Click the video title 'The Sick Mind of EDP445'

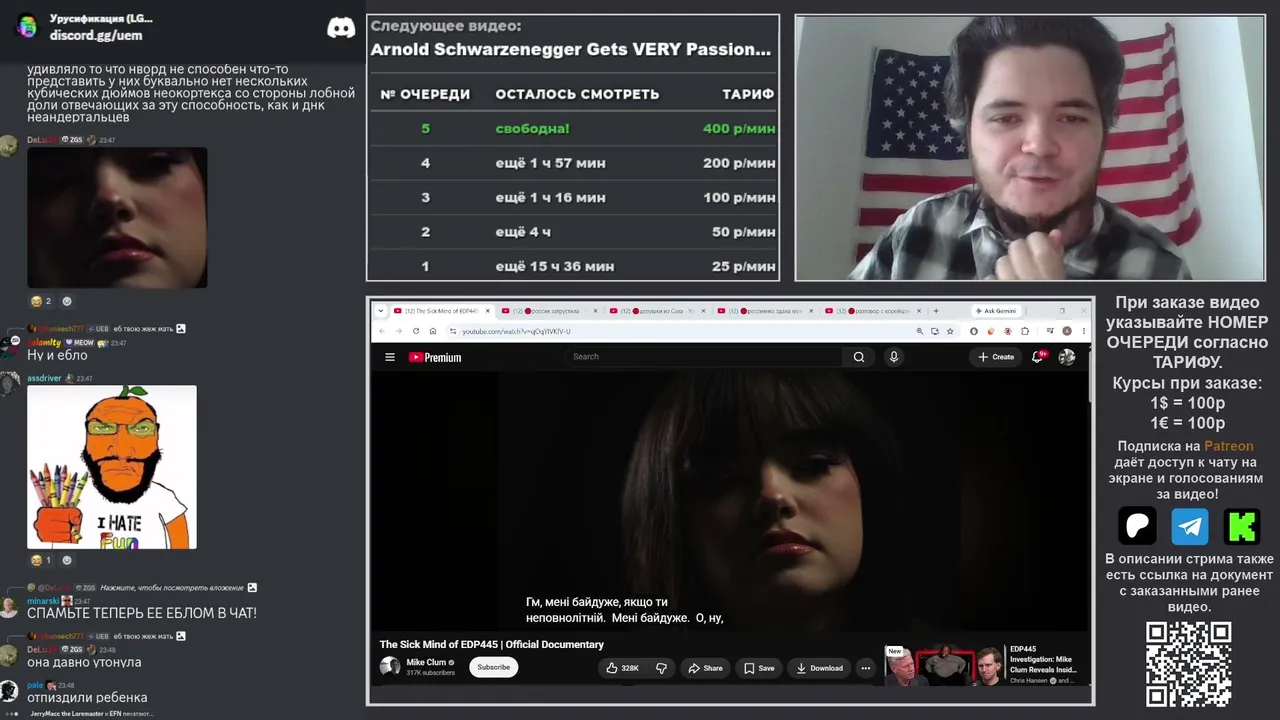click(491, 645)
